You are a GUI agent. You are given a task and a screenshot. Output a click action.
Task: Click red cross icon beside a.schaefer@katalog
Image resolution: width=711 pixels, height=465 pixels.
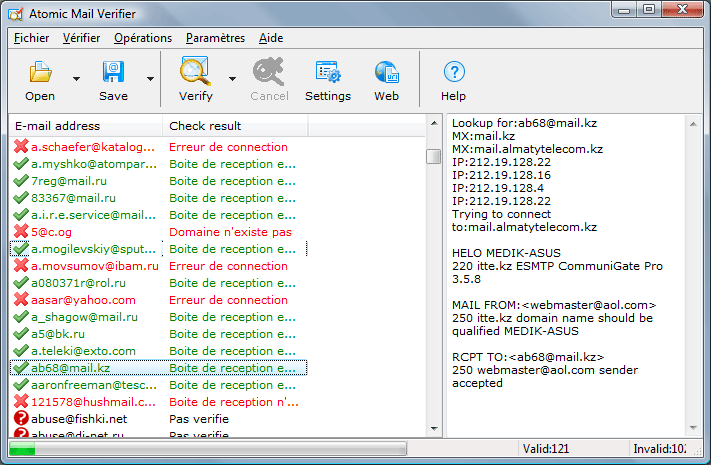[x=21, y=147]
